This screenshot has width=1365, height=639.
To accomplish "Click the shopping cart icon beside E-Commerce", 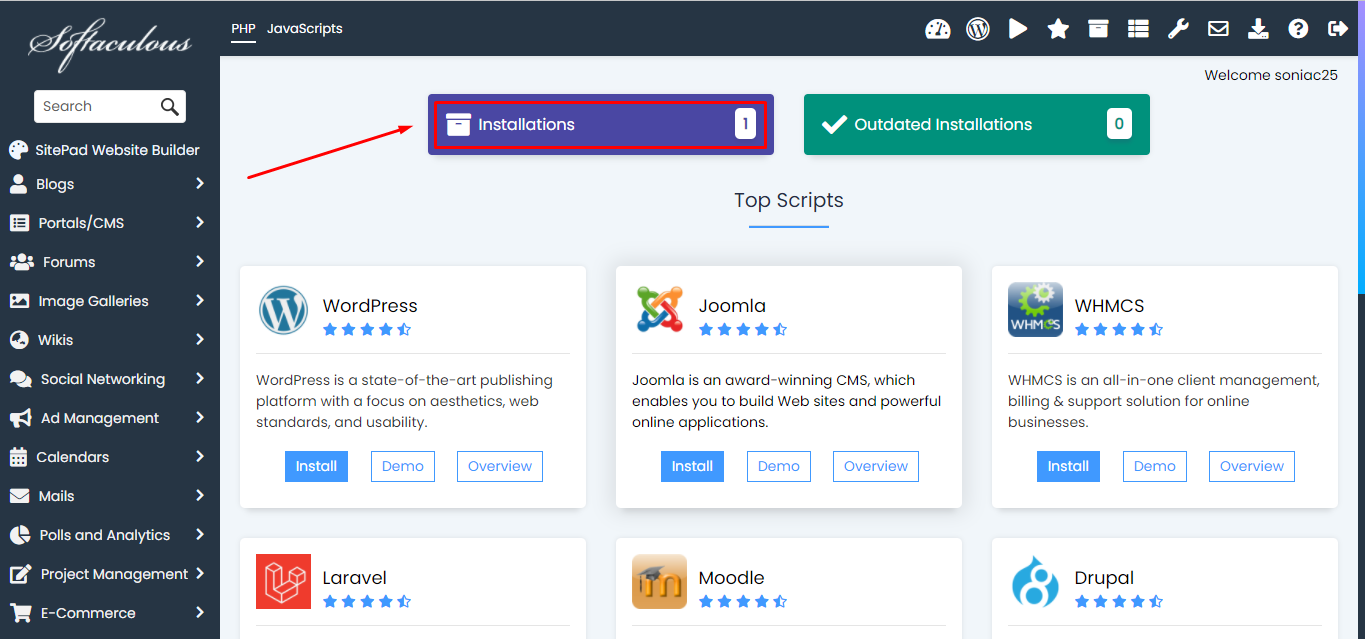I will pyautogui.click(x=20, y=613).
